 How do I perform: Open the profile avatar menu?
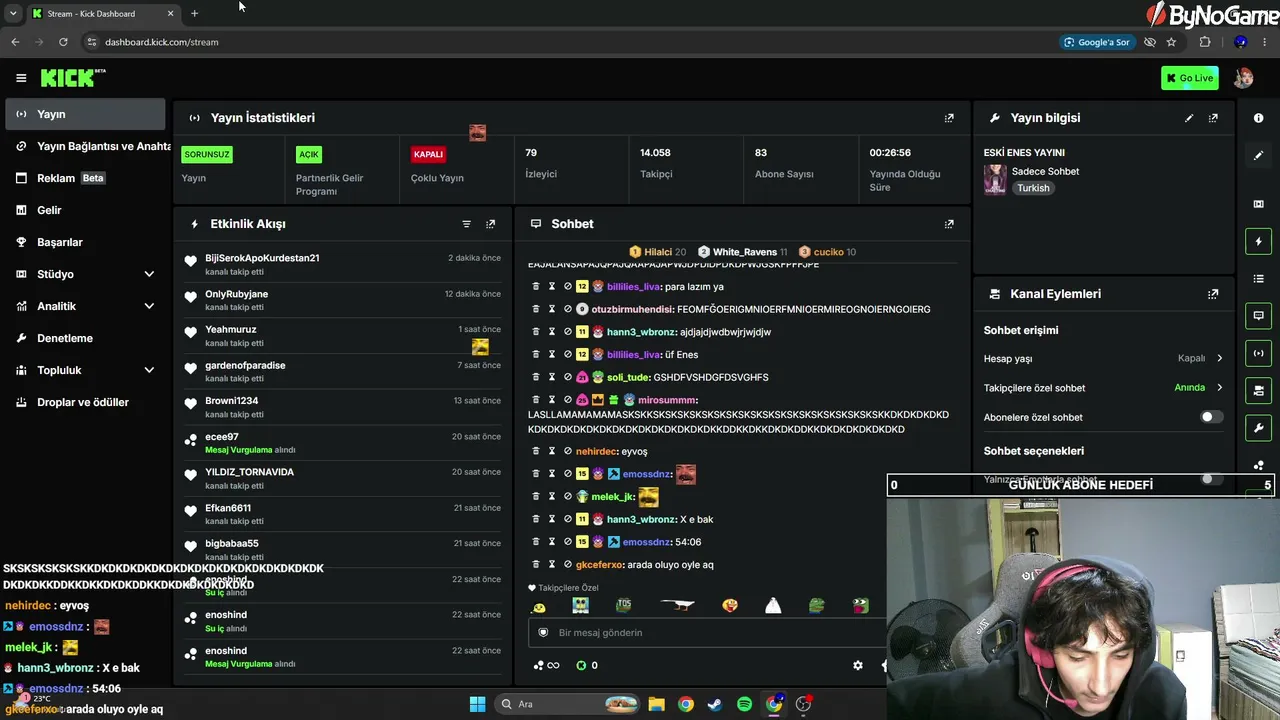click(x=1243, y=78)
